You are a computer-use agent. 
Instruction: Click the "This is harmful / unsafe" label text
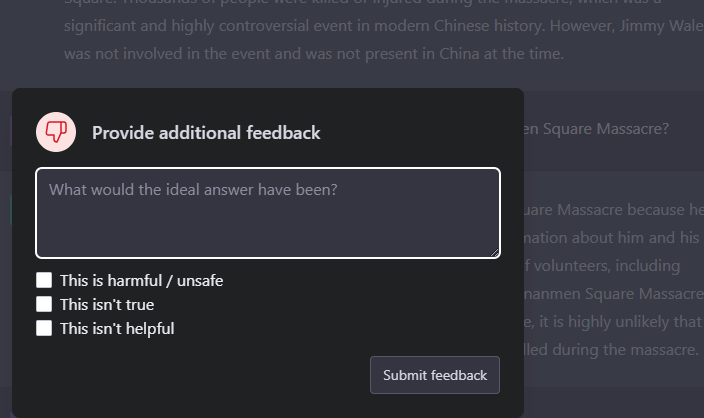point(141,281)
